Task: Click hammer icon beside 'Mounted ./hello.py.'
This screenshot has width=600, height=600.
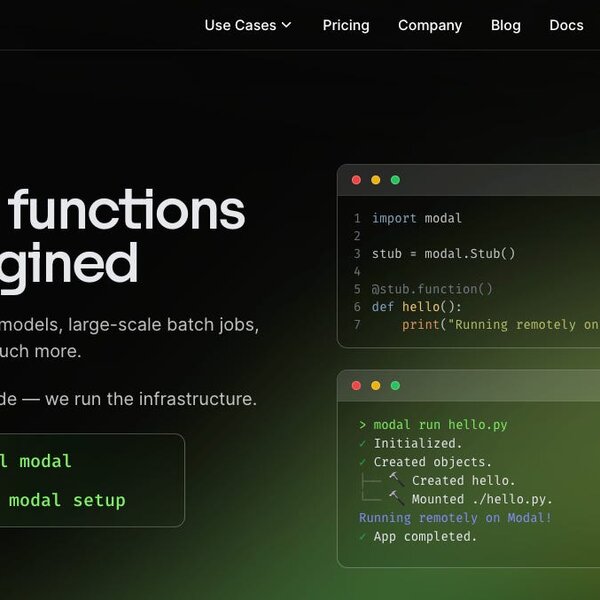Action: click(396, 498)
